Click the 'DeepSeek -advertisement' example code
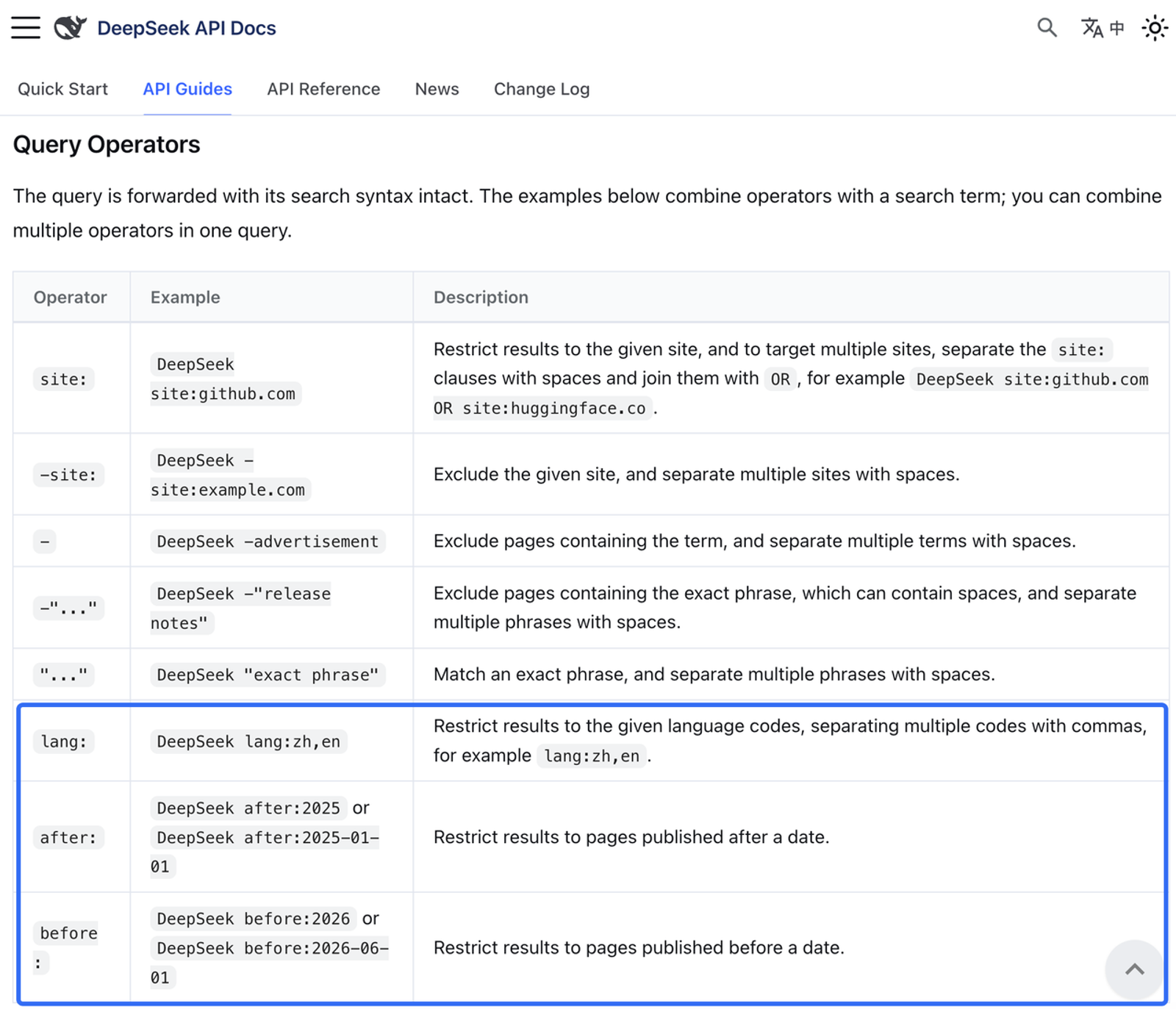This screenshot has width=1176, height=1009. [x=268, y=542]
